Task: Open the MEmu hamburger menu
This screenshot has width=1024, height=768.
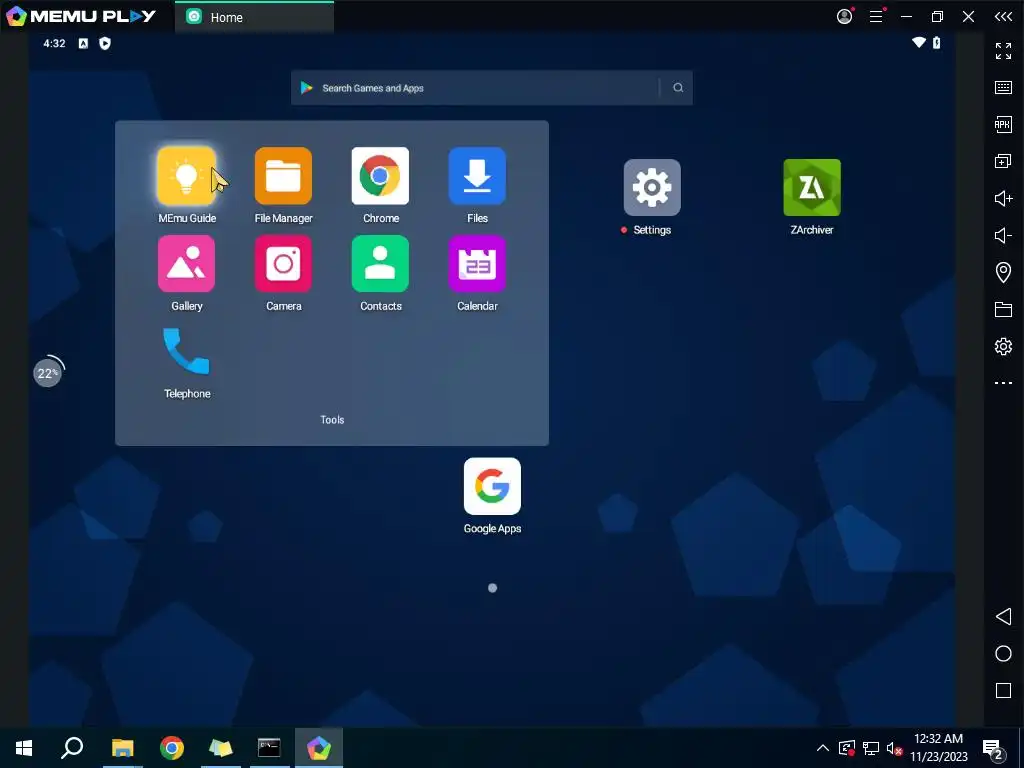Action: pyautogui.click(x=876, y=16)
